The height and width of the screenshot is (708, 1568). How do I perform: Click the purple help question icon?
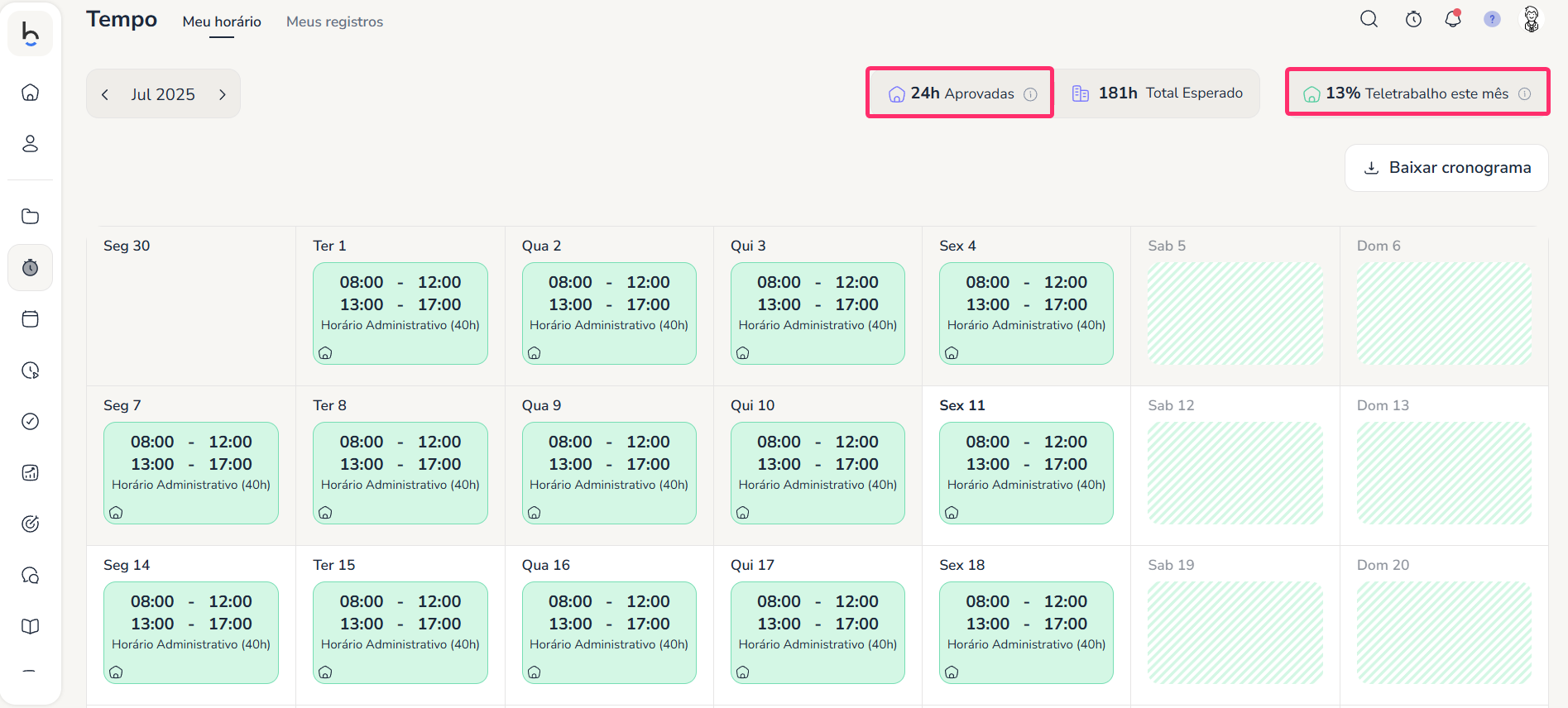click(x=1492, y=19)
